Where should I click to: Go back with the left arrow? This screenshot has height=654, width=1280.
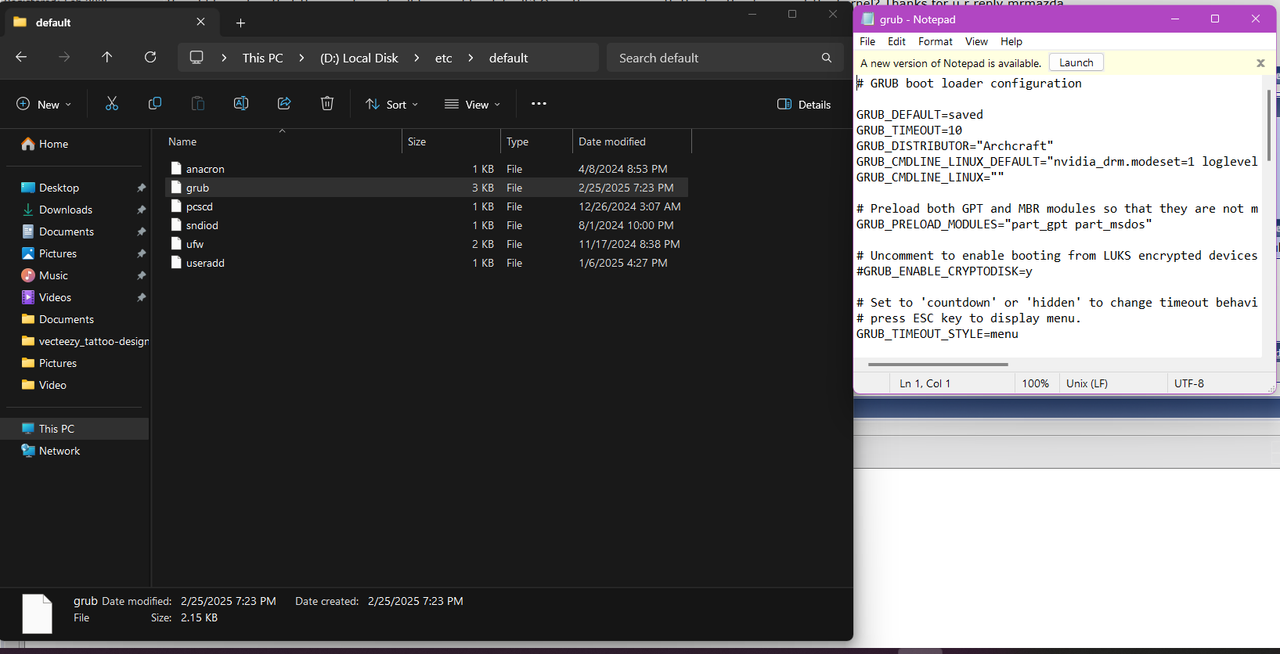[x=21, y=58]
